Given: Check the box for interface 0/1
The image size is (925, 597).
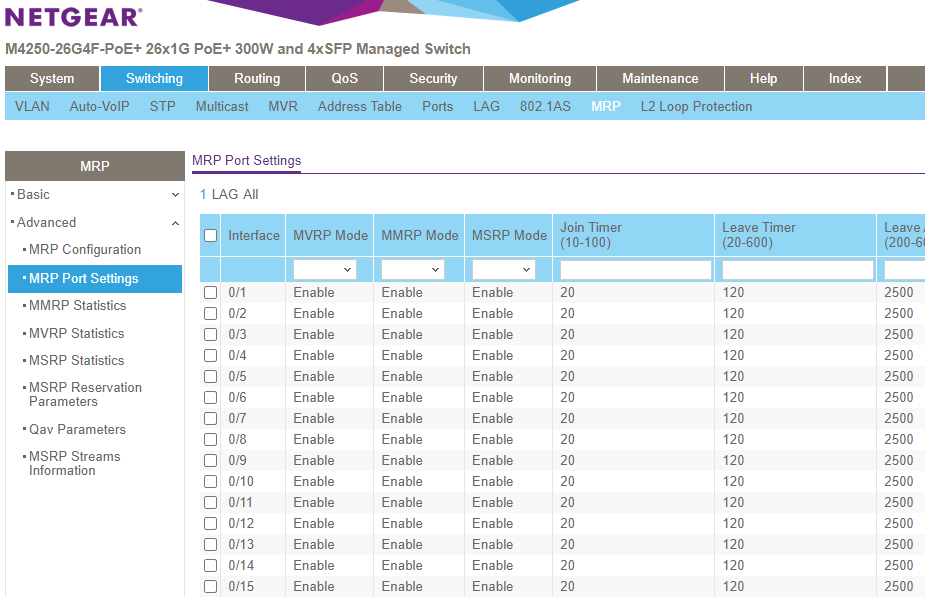Looking at the screenshot, I should 210,293.
